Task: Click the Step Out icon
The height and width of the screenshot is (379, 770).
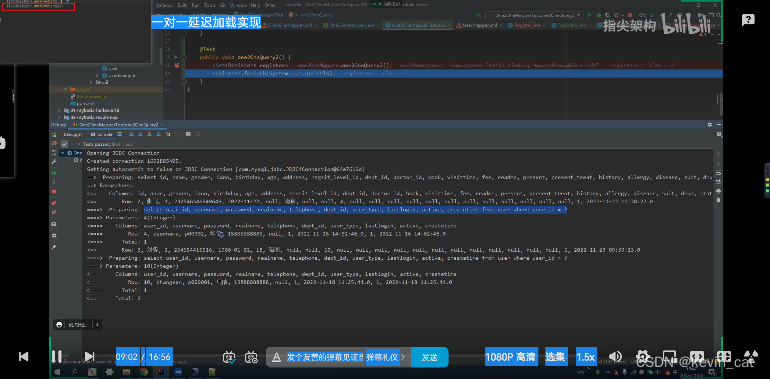Action: (x=159, y=134)
